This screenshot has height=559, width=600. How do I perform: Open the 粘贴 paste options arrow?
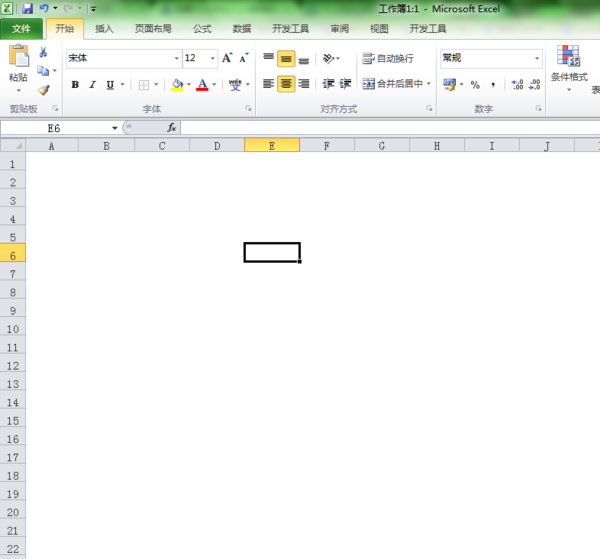pos(18,91)
